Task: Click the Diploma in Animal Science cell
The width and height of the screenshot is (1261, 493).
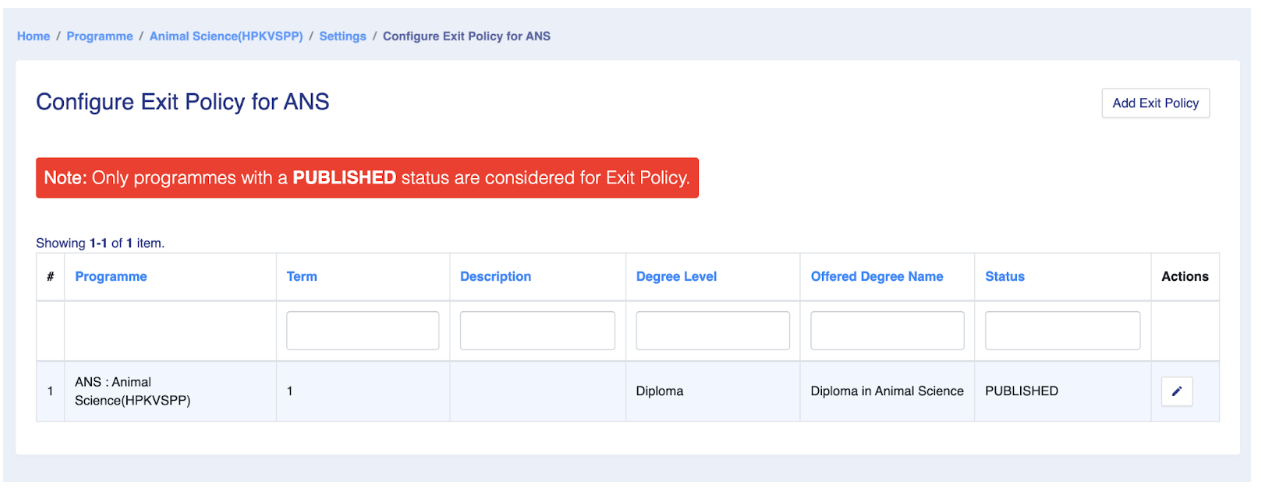Action: click(887, 391)
